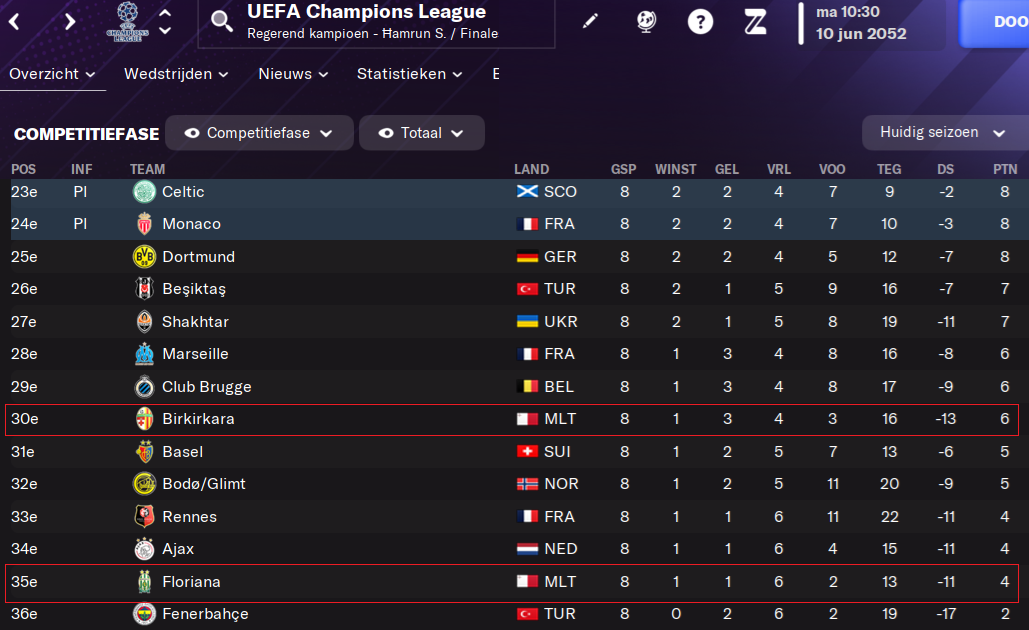Viewport: 1029px width, 630px height.
Task: Click the search magnifier icon
Action: [x=222, y=21]
